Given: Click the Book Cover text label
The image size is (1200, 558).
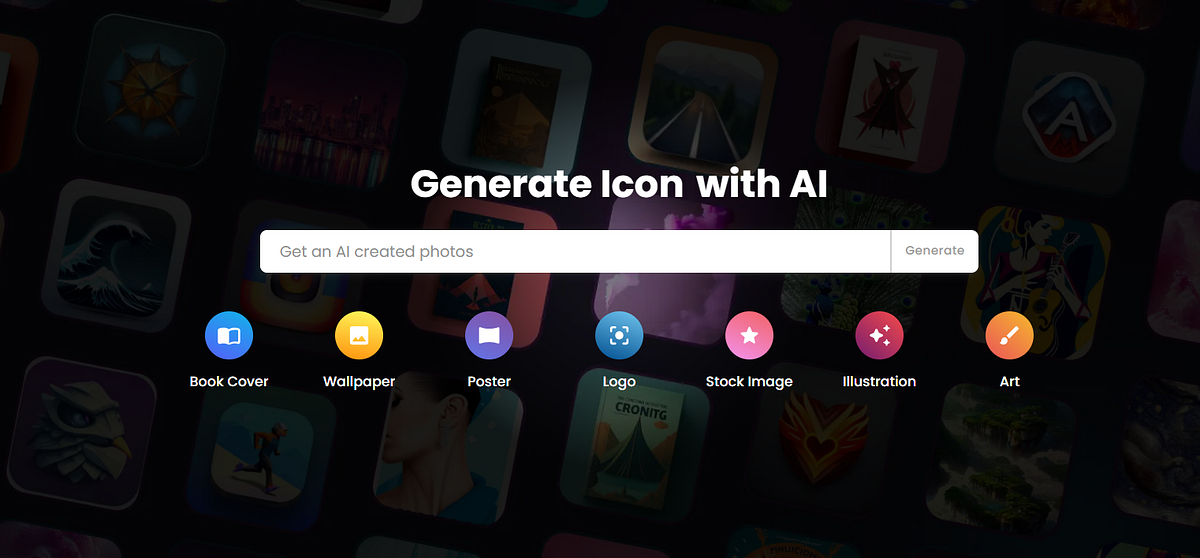Looking at the screenshot, I should [x=229, y=381].
